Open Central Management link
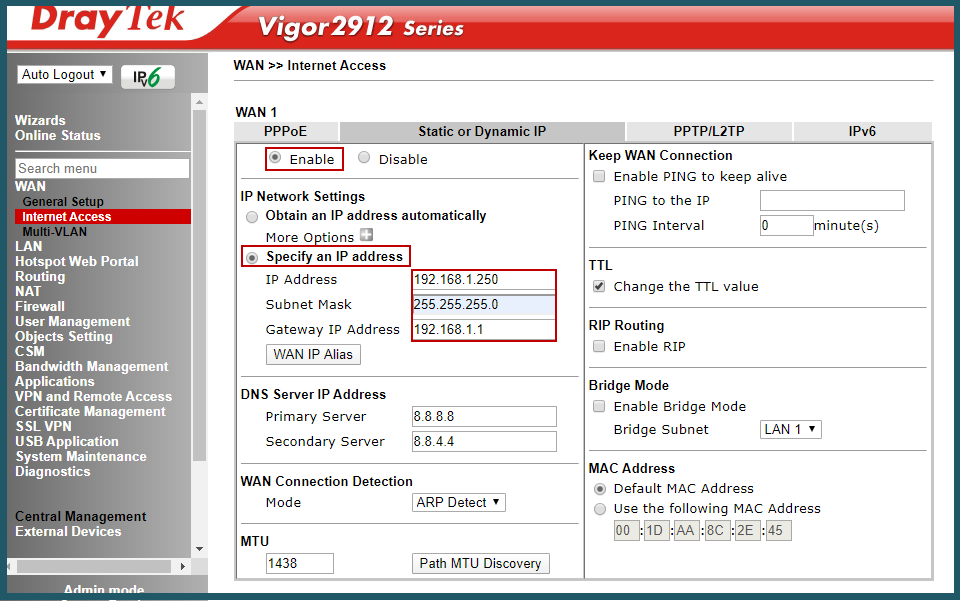Viewport: 960px width, 601px height. [80, 517]
